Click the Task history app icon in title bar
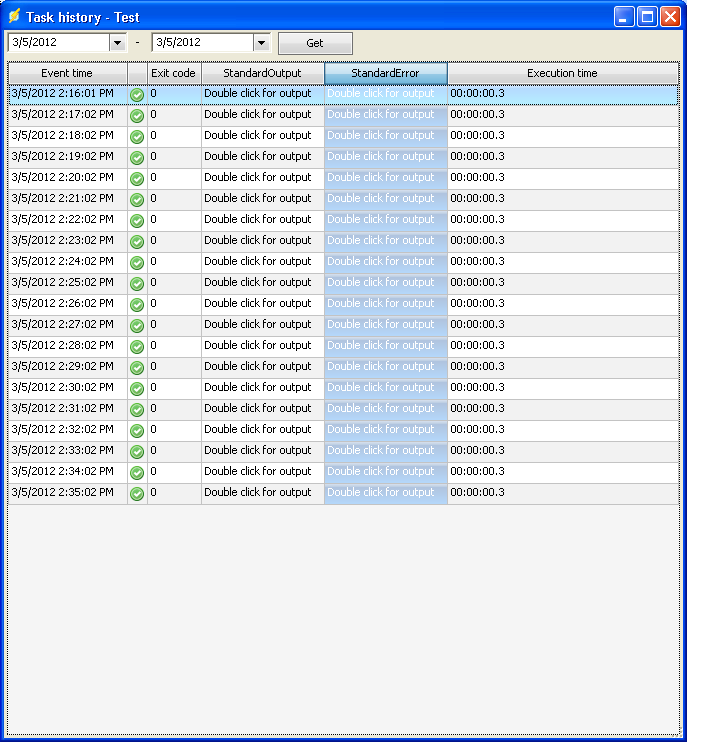The height and width of the screenshot is (742, 701). coord(14,16)
